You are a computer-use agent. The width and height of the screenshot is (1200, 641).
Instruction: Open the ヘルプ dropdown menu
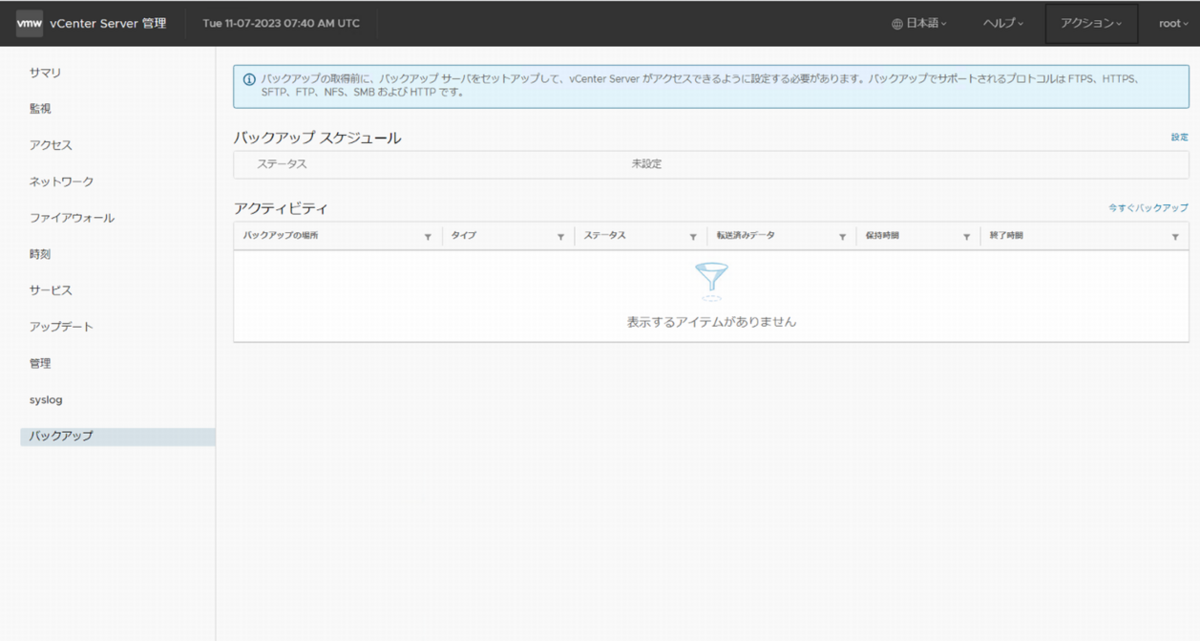click(x=1003, y=24)
